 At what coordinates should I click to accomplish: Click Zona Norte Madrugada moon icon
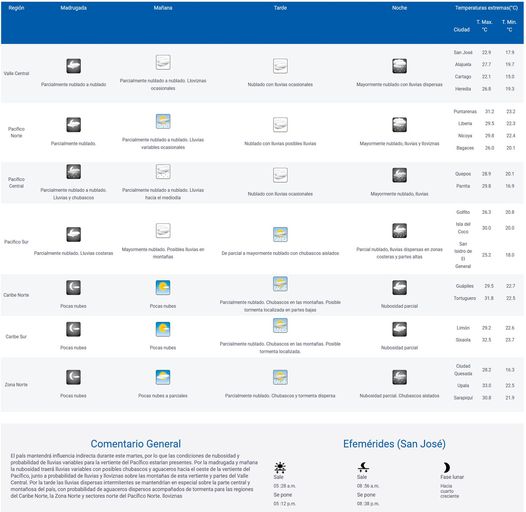click(73, 377)
